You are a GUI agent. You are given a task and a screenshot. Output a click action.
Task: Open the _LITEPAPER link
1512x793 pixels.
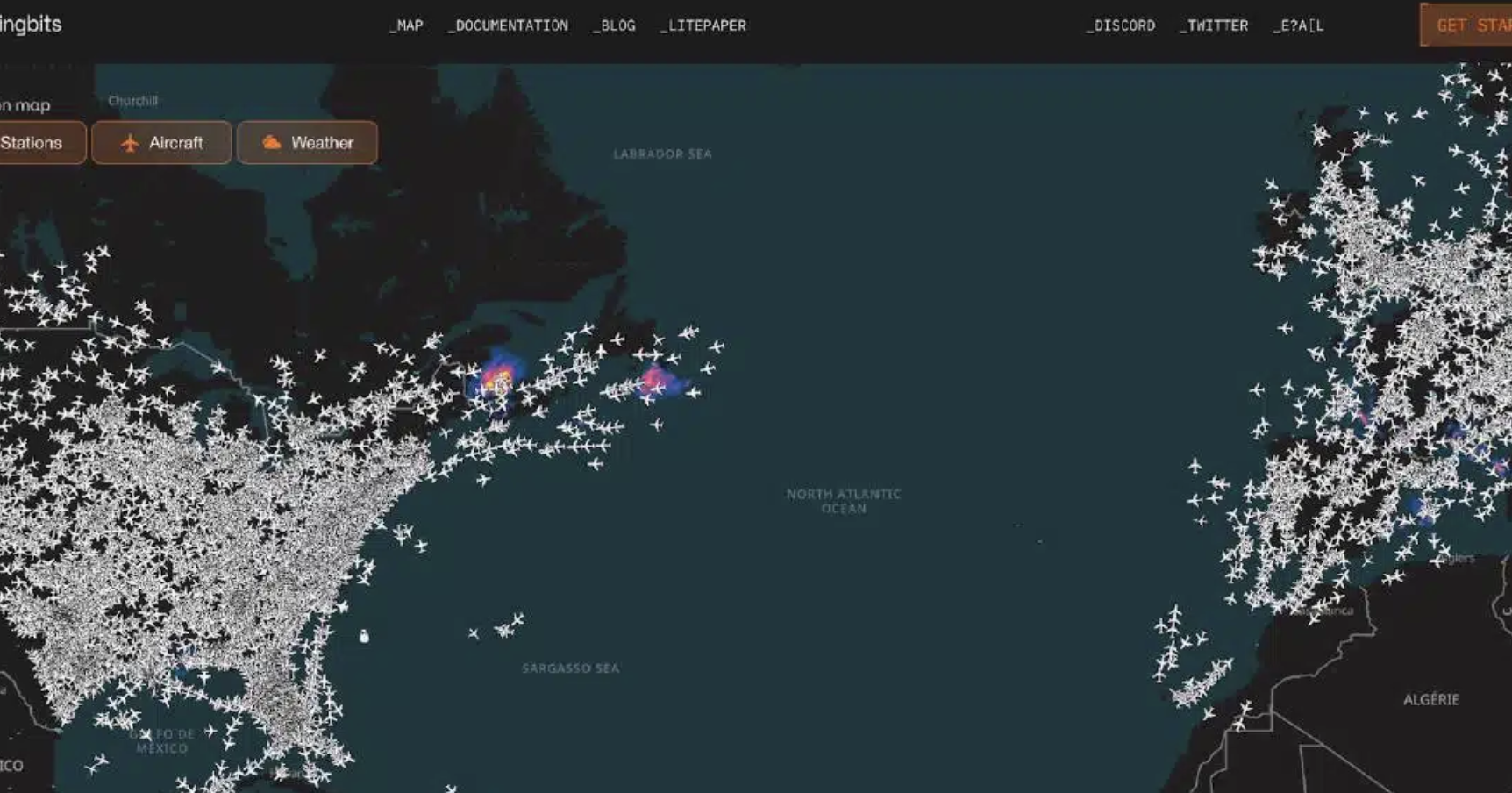coord(703,26)
